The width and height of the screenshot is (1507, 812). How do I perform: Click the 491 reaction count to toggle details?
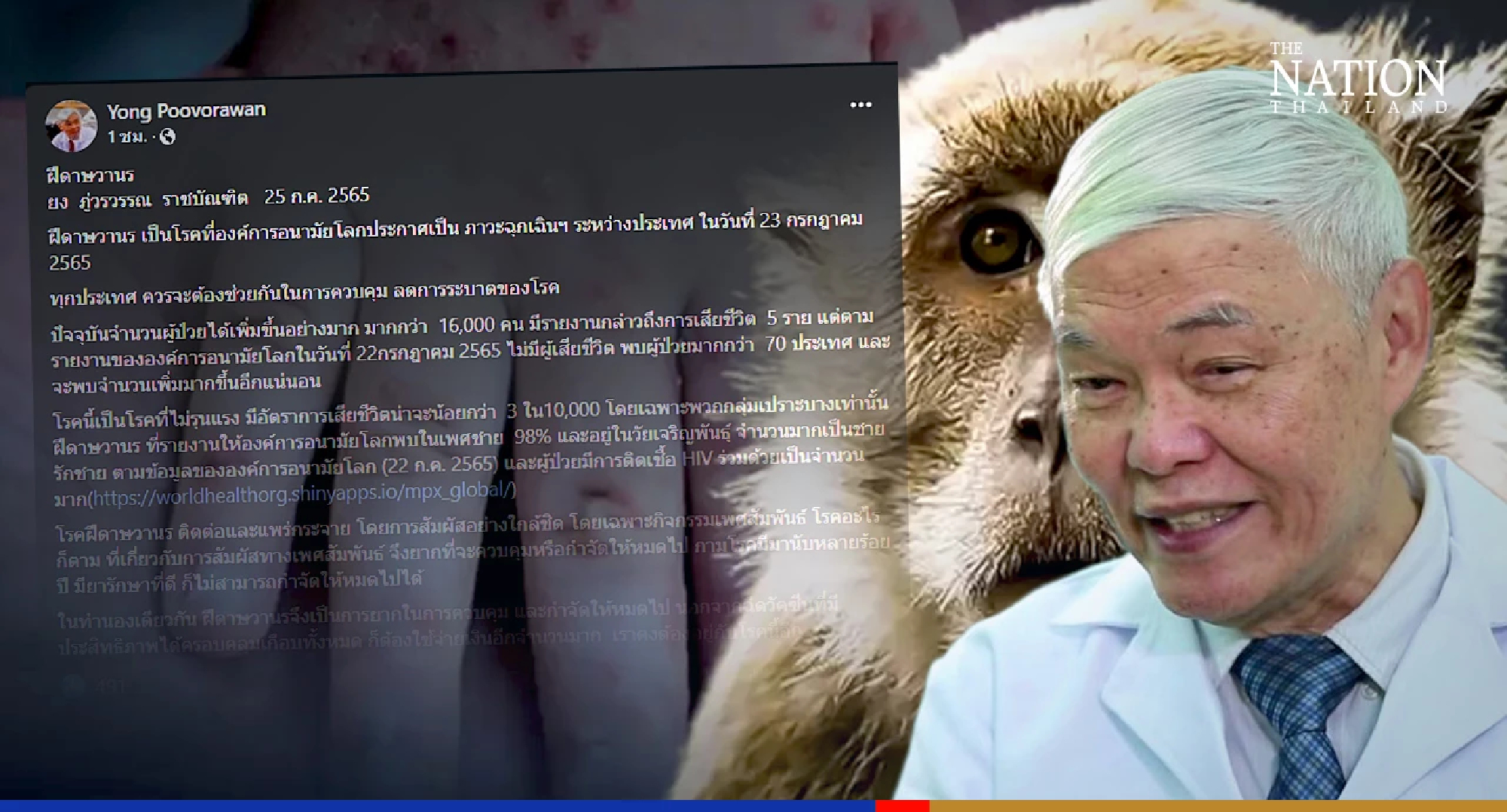point(111,684)
